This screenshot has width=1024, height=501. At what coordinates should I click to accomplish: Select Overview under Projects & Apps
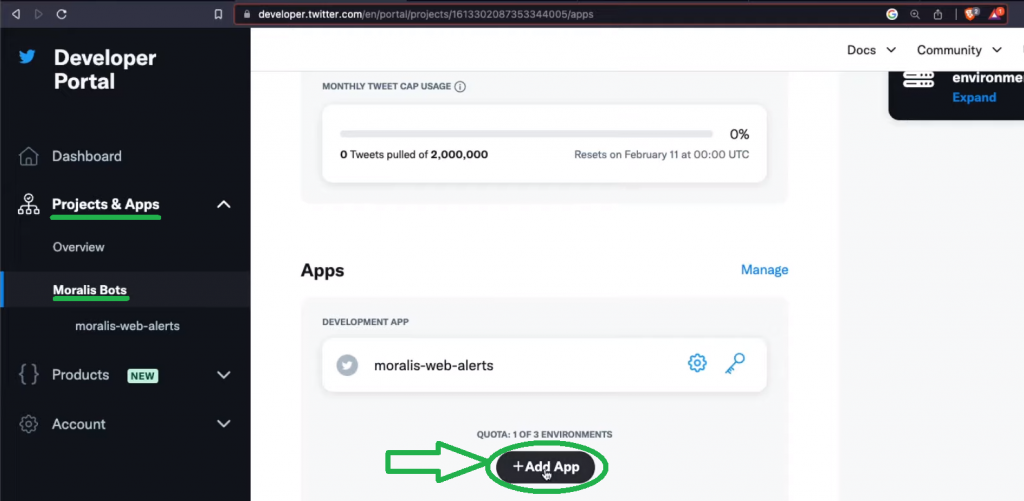coord(78,247)
